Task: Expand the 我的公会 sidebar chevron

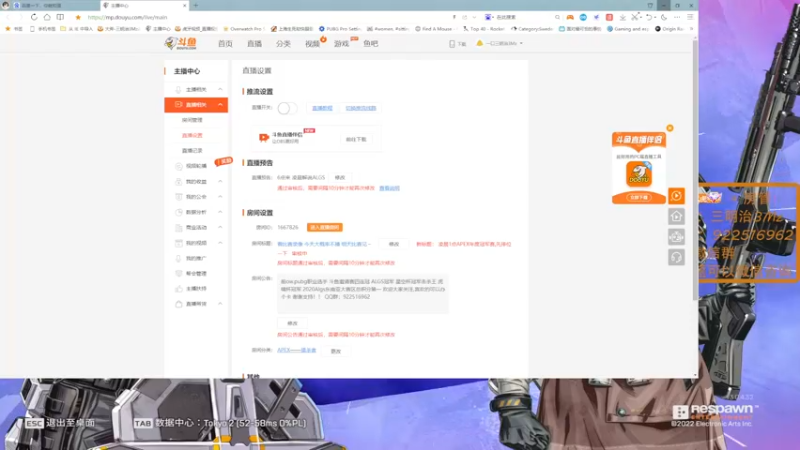Action: tap(220, 196)
